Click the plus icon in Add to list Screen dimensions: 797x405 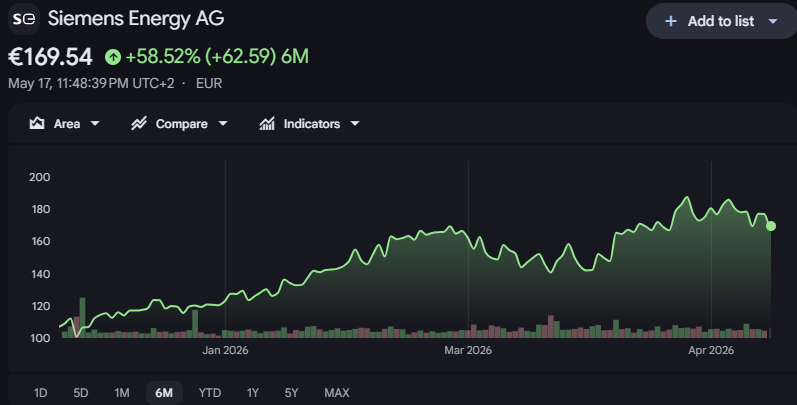[670, 21]
